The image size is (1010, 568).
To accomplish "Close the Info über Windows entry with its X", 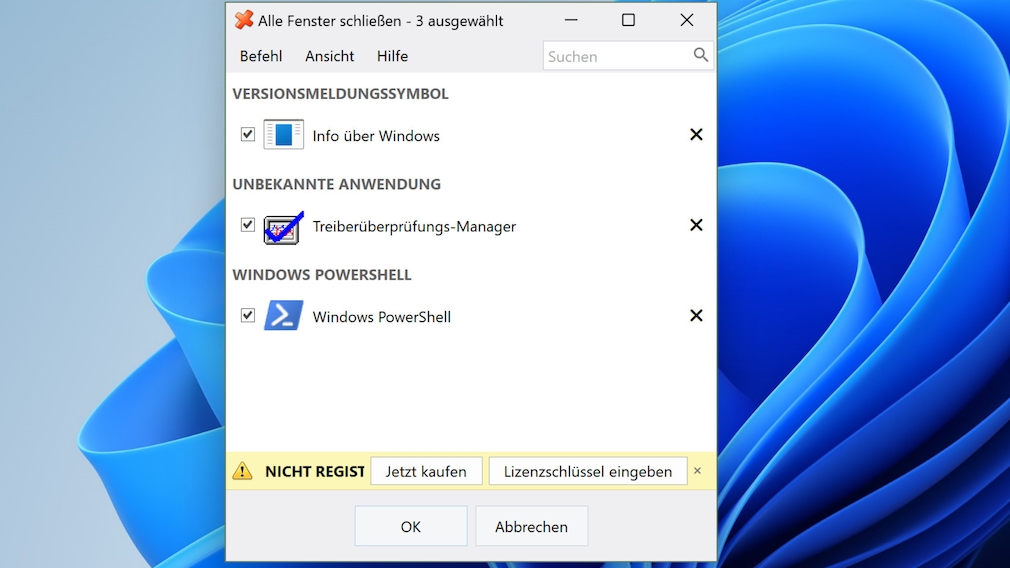I will (696, 135).
